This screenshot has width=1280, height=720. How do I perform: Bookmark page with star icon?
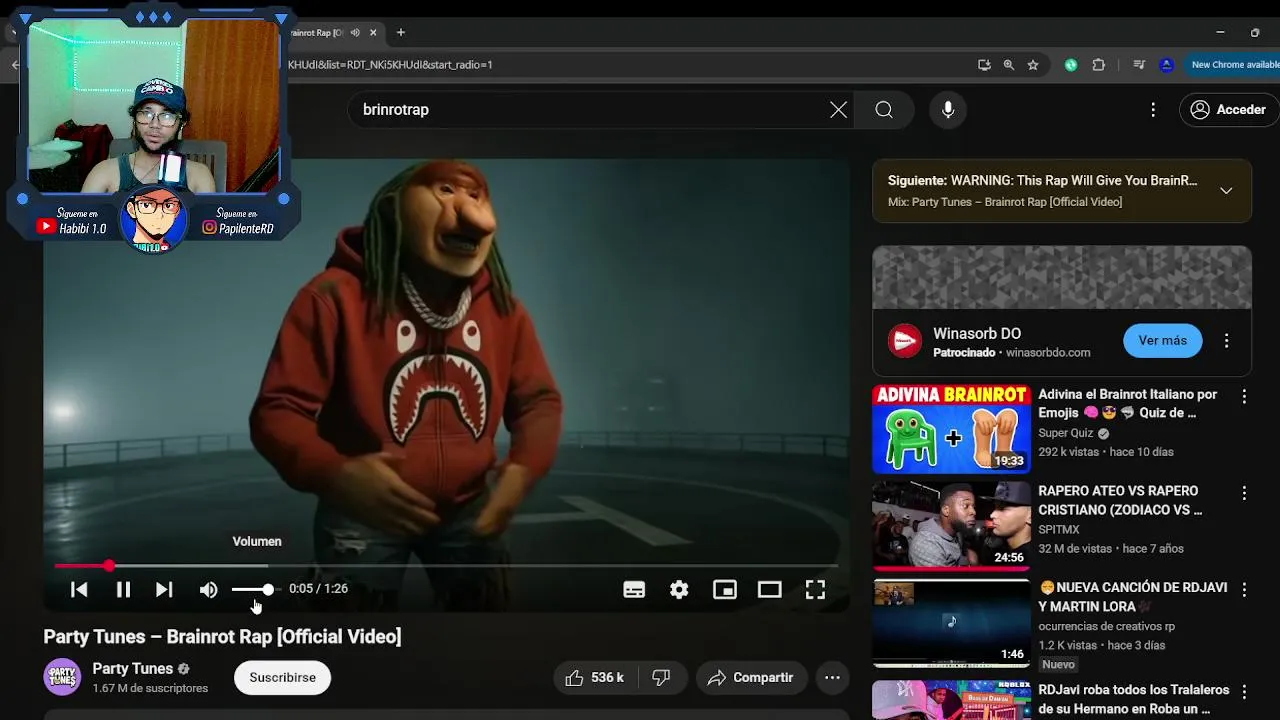(x=1033, y=65)
